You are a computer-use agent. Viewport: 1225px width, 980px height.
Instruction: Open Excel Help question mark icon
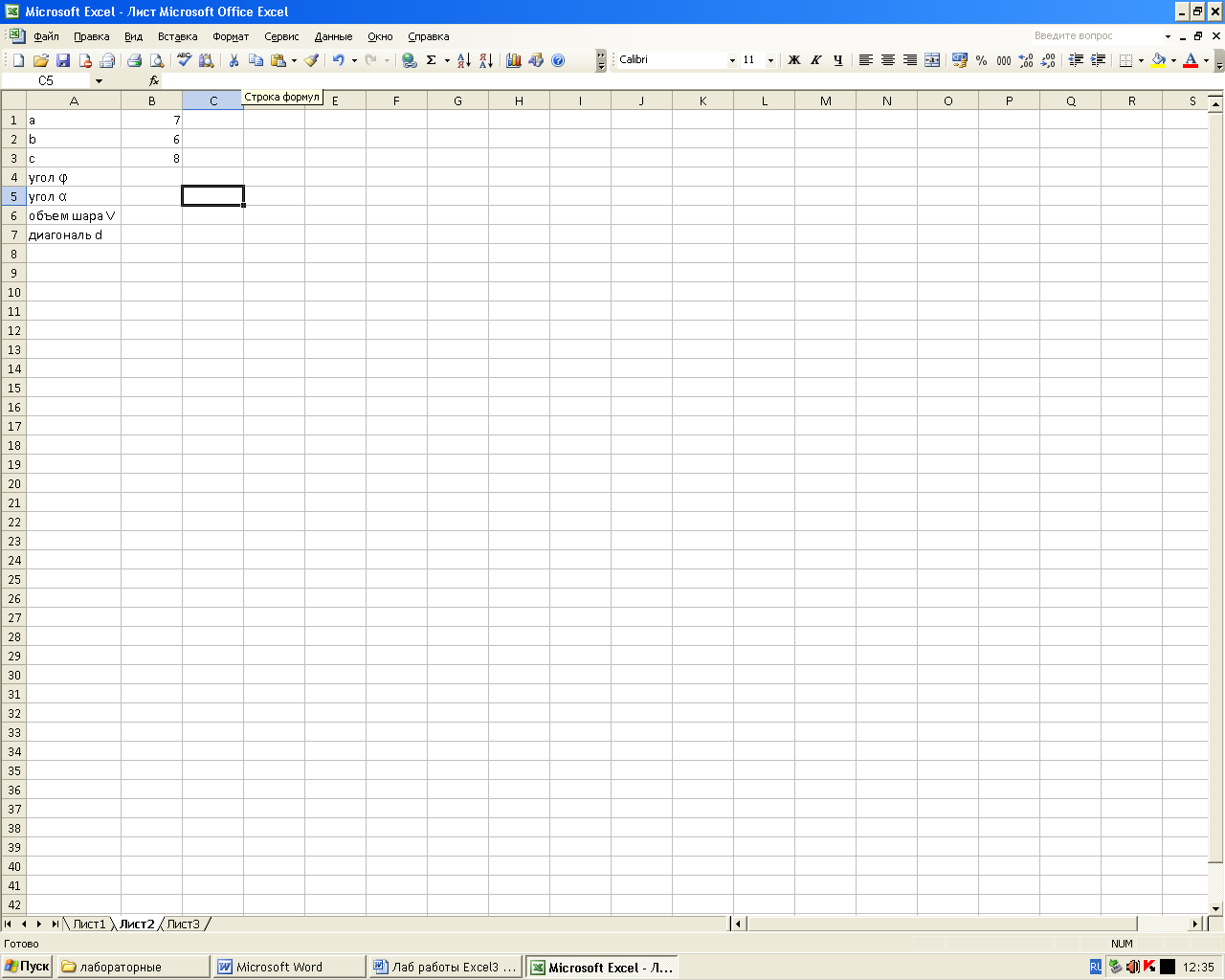tap(558, 60)
